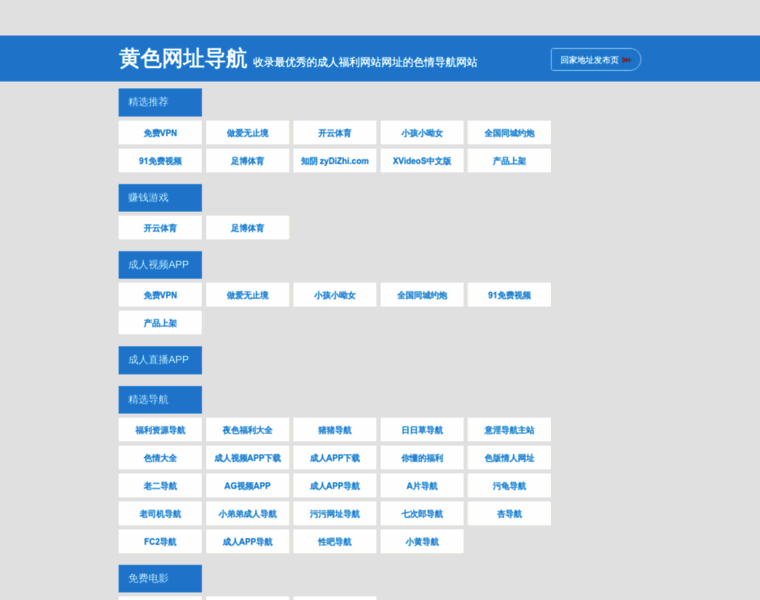
Task: Click the 日日草导航 link
Action: pyautogui.click(x=422, y=430)
